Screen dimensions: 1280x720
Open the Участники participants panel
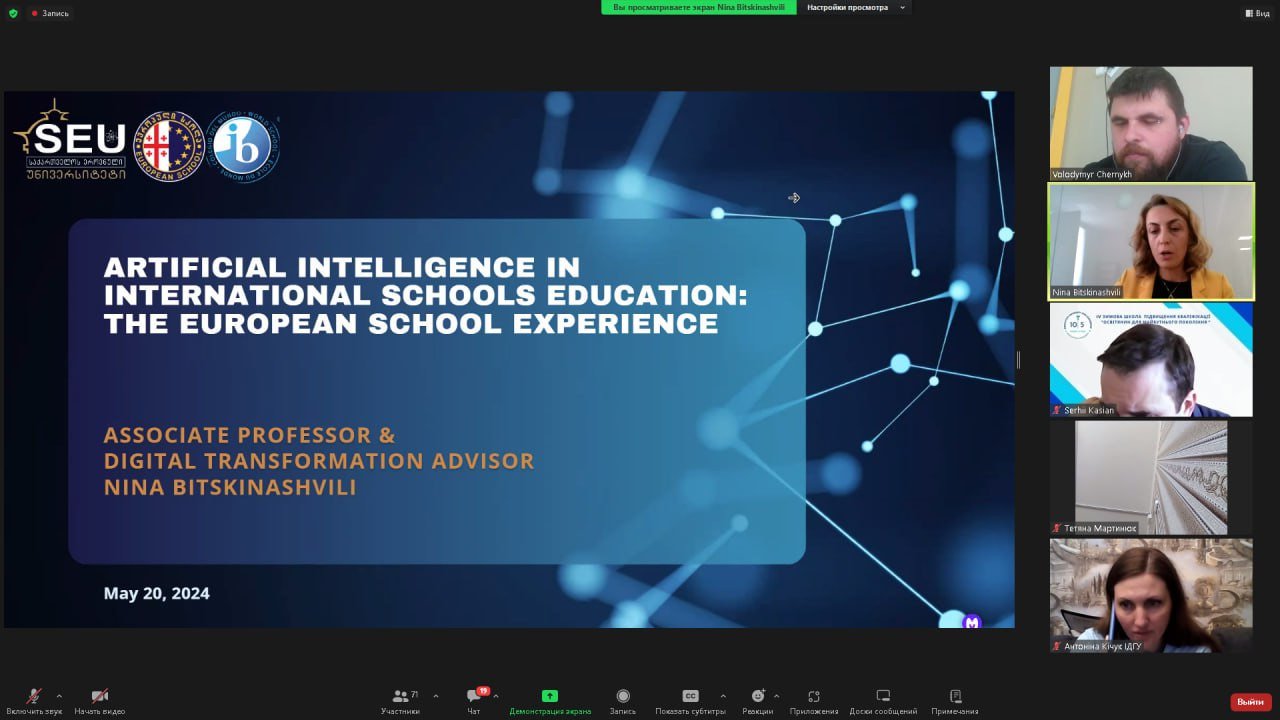[x=400, y=701]
